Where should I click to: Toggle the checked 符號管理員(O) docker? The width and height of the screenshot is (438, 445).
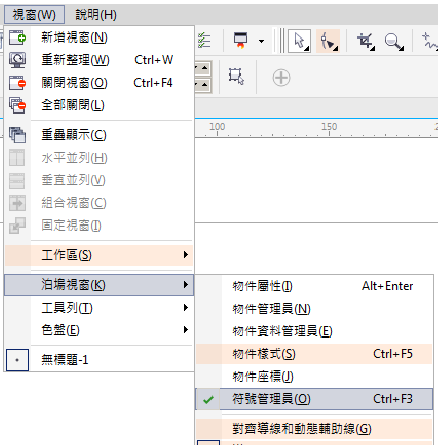[x=314, y=399]
